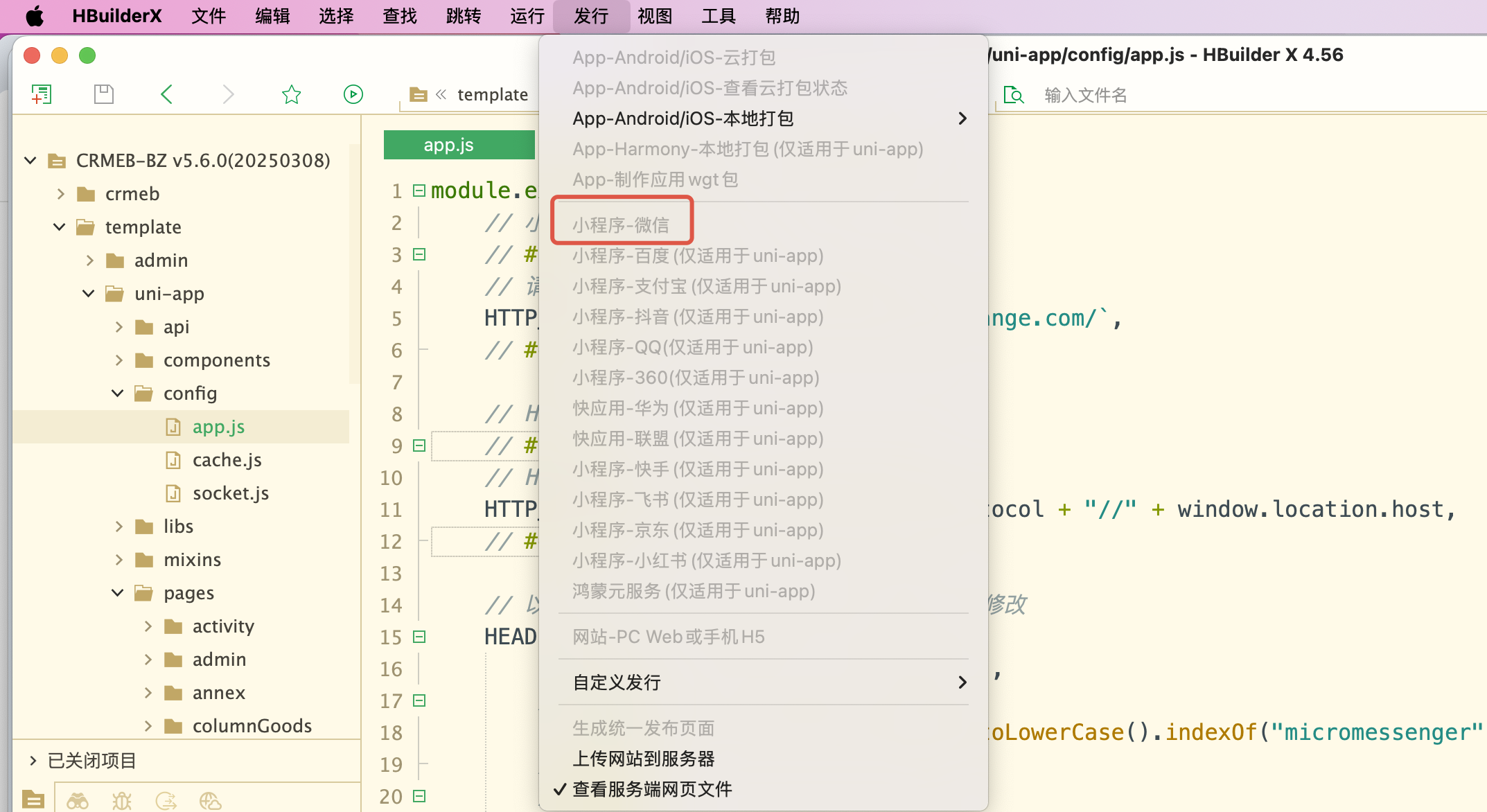Open app.js in the file tree
The width and height of the screenshot is (1487, 812).
(218, 427)
